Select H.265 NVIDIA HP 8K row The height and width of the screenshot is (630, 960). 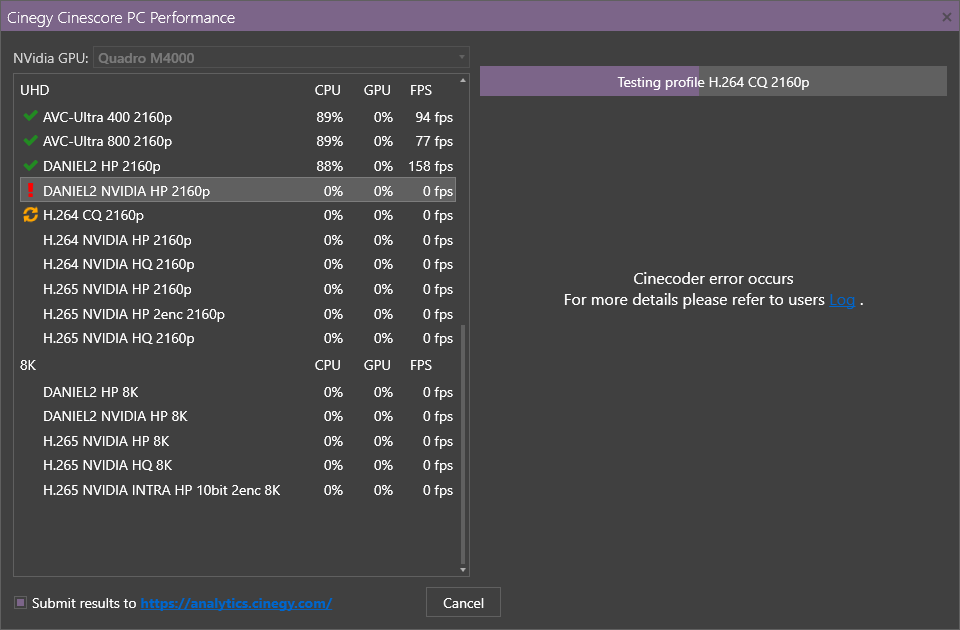[238, 441]
